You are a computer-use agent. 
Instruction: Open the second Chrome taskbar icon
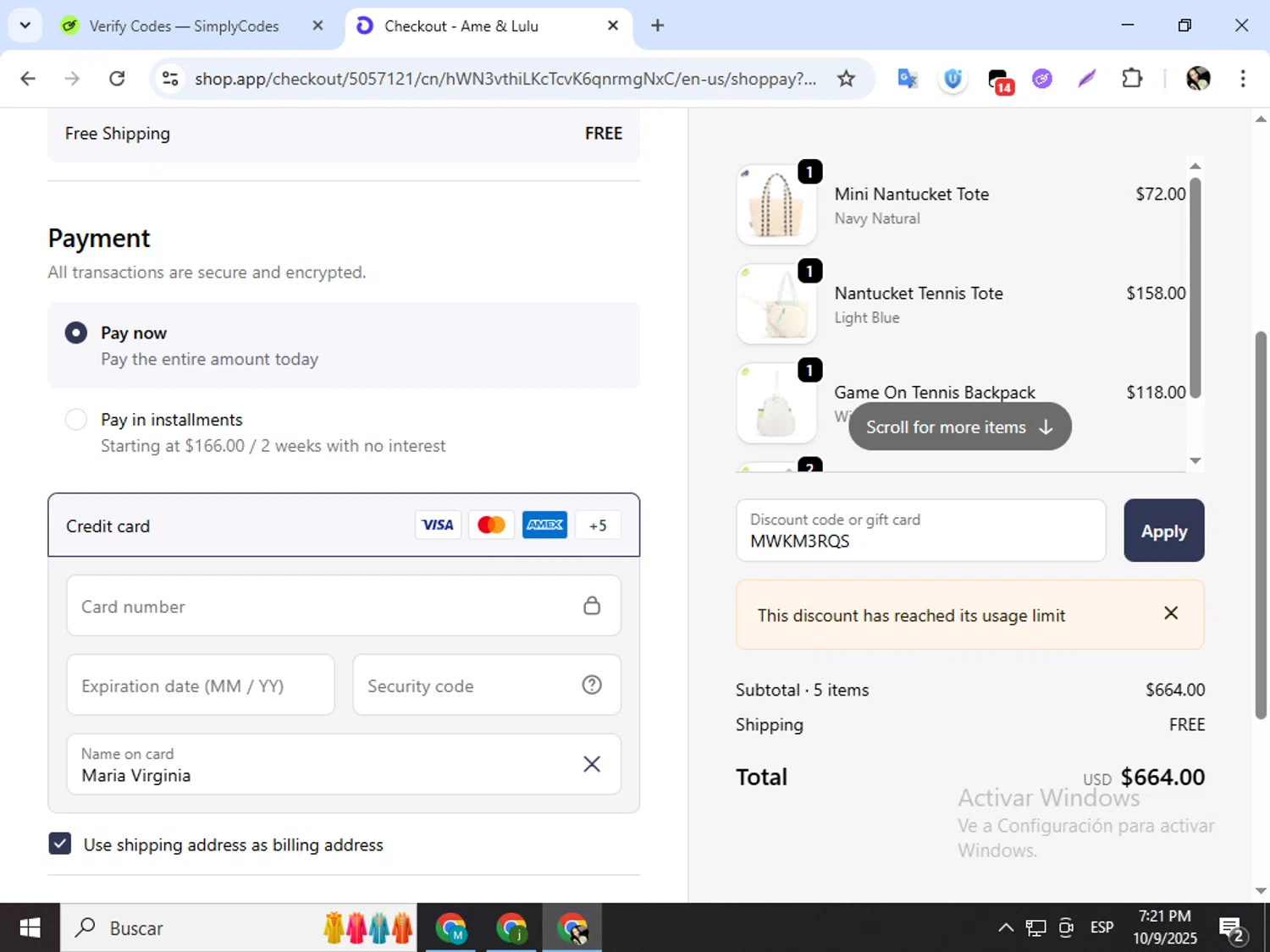512,928
